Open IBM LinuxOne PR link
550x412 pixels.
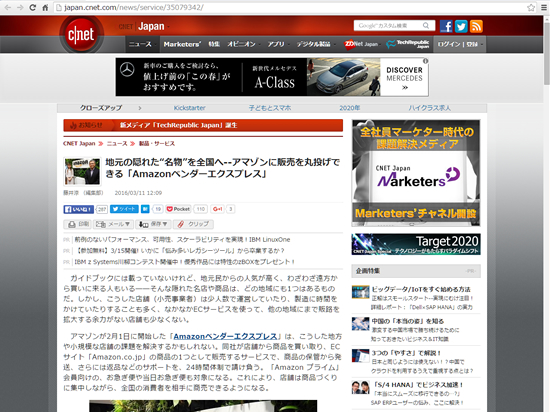tap(182, 240)
